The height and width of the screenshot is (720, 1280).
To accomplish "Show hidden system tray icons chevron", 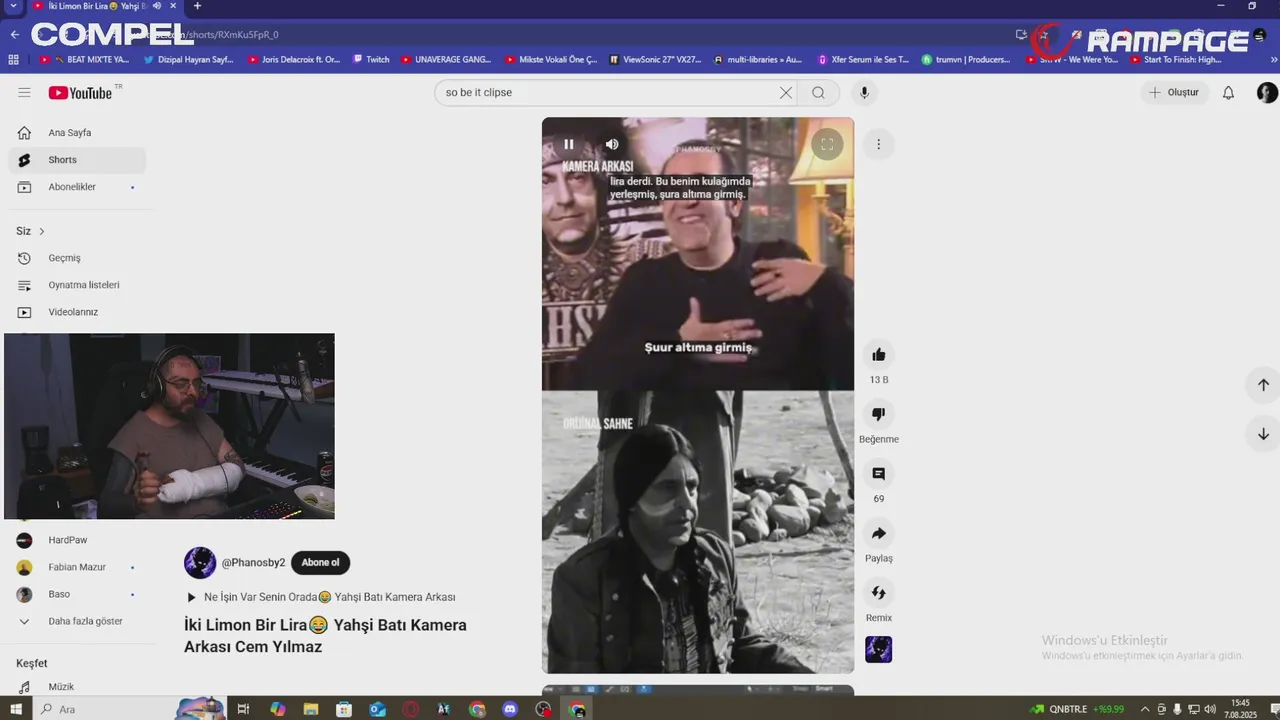I will pos(1145,709).
